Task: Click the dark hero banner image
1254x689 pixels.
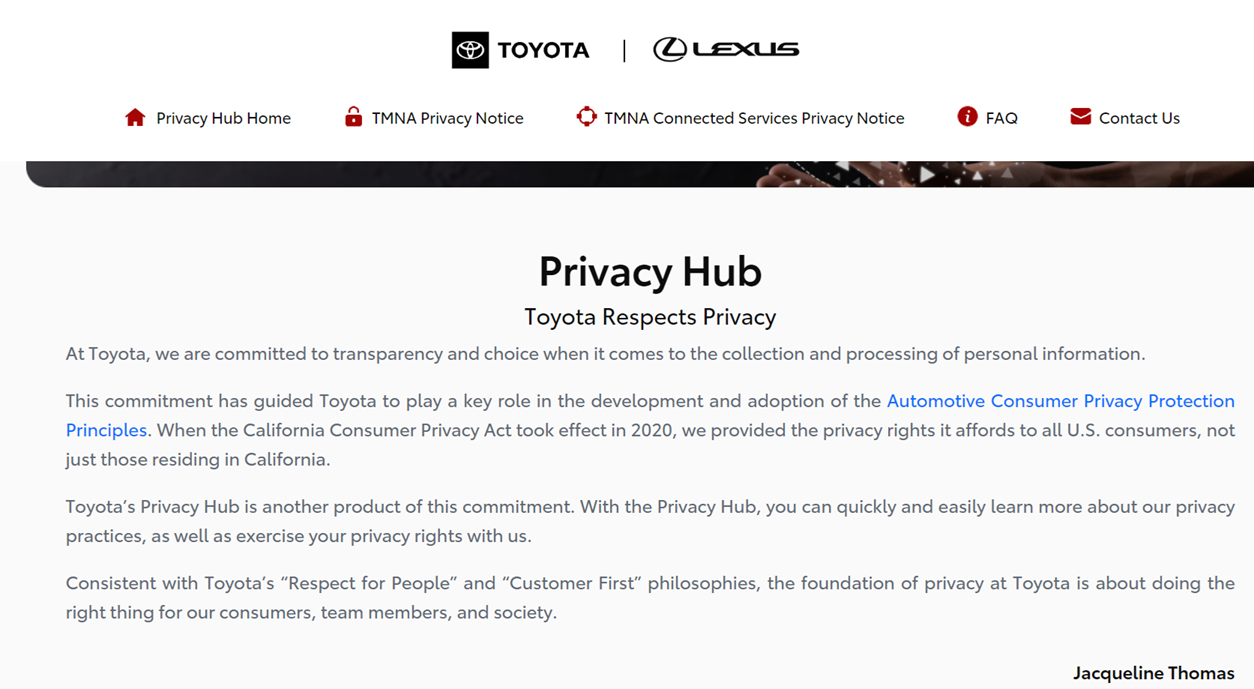Action: pyautogui.click(x=640, y=174)
